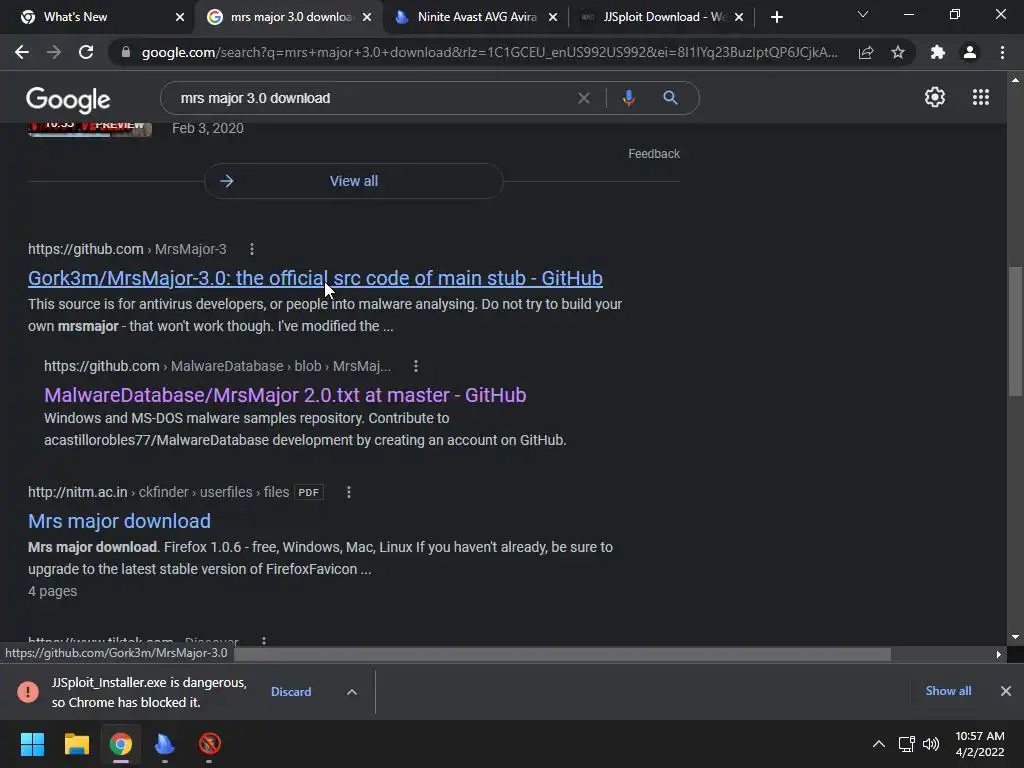Submit search with magnifier icon
The height and width of the screenshot is (768, 1024).
click(x=670, y=98)
